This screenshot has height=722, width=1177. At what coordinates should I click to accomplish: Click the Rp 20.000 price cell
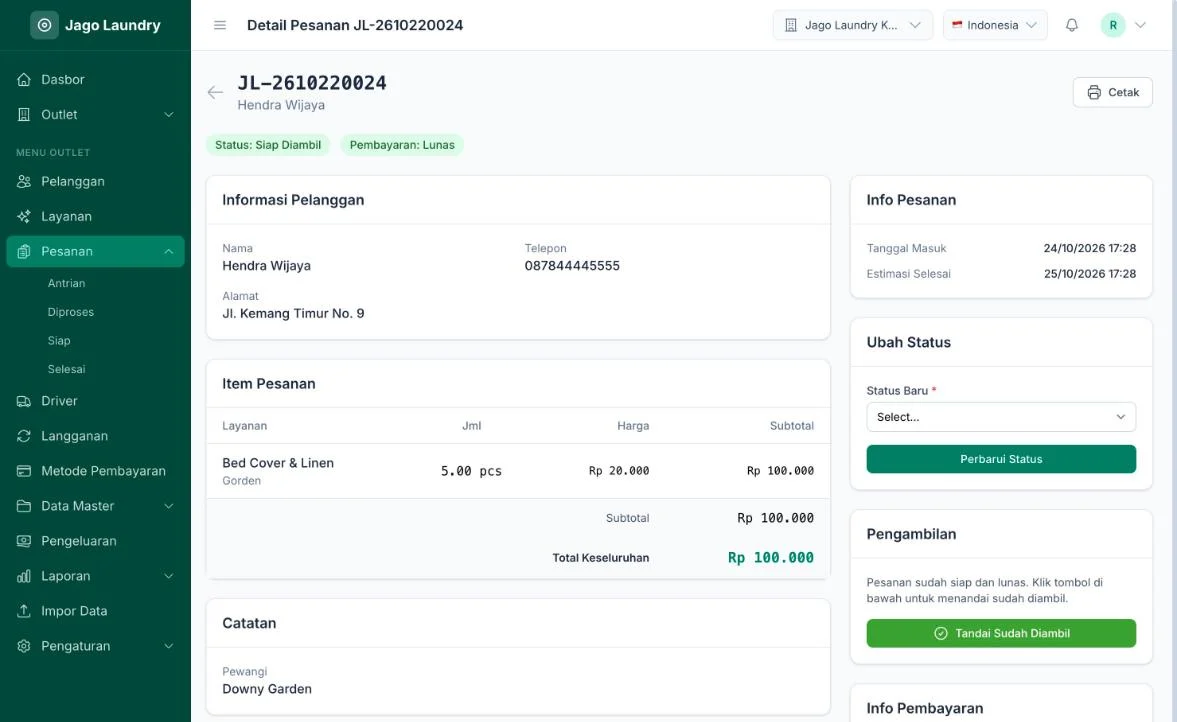619,471
